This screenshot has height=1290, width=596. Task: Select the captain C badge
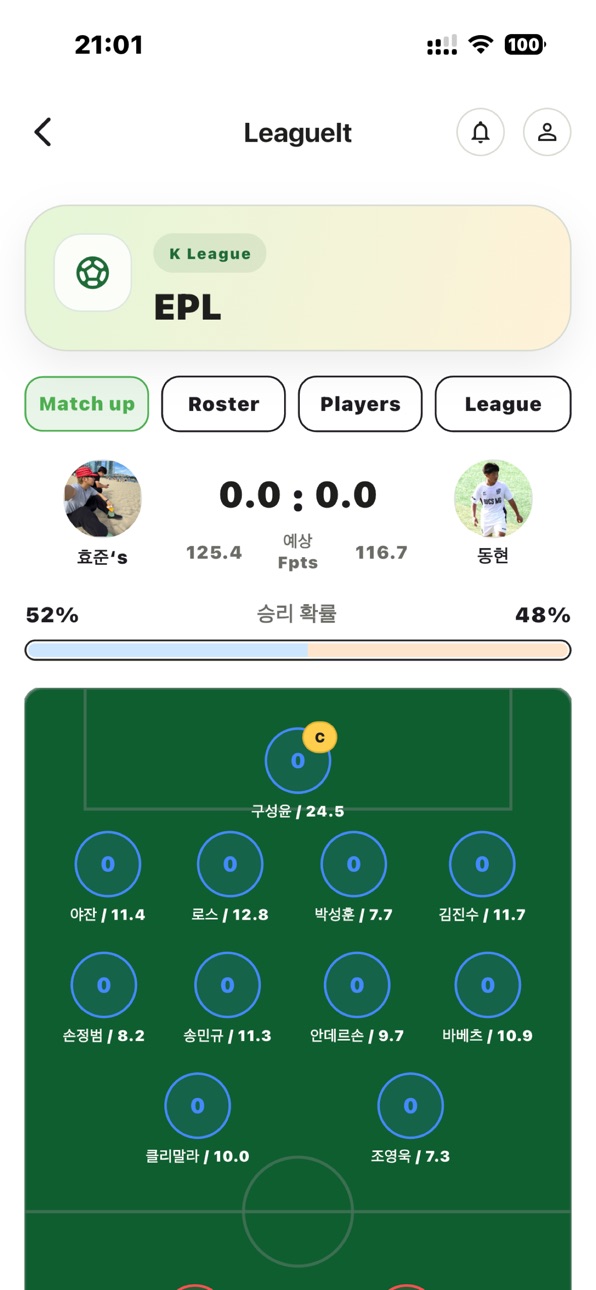tap(320, 738)
